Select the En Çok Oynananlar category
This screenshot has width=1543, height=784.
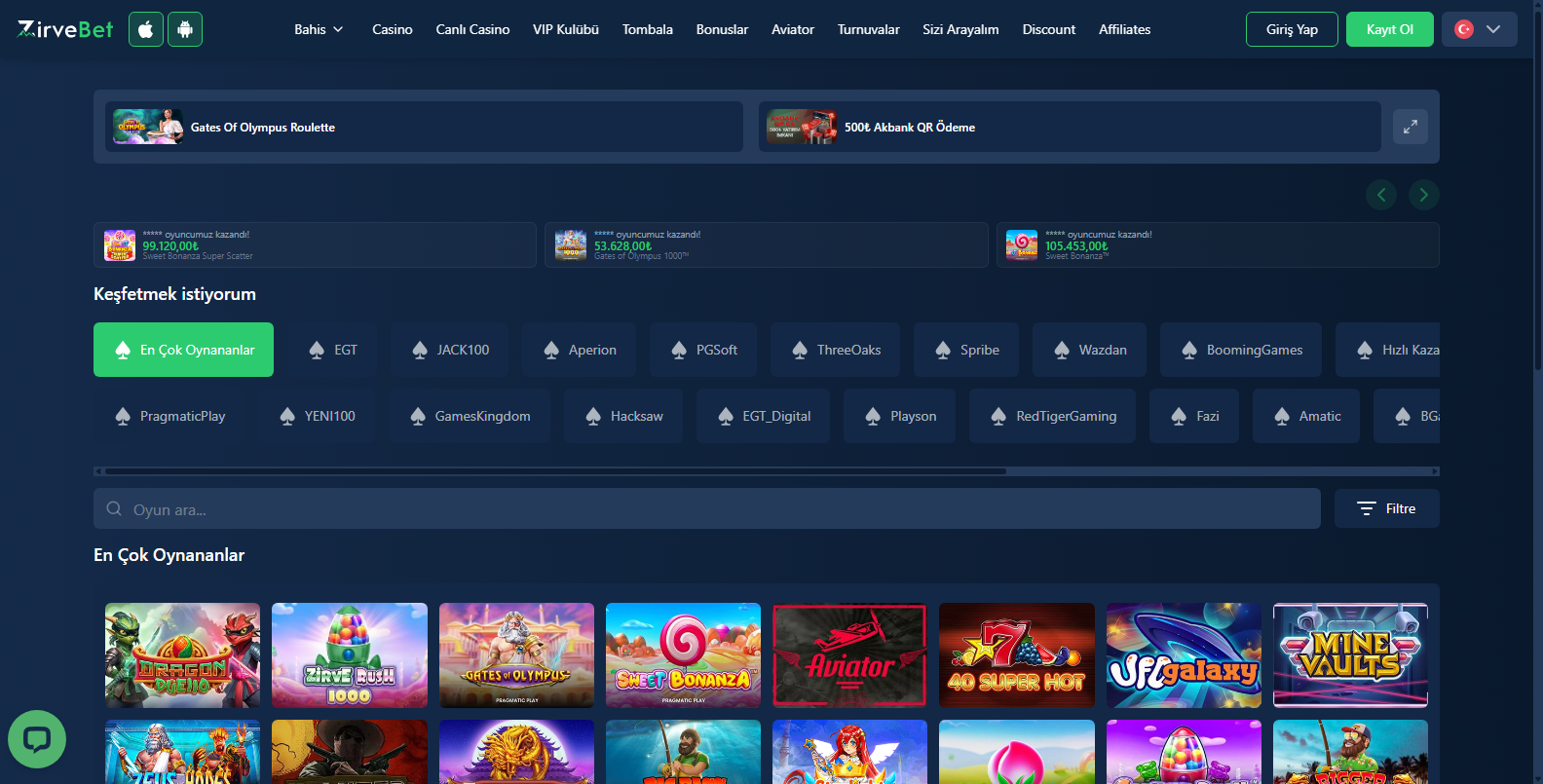(183, 350)
